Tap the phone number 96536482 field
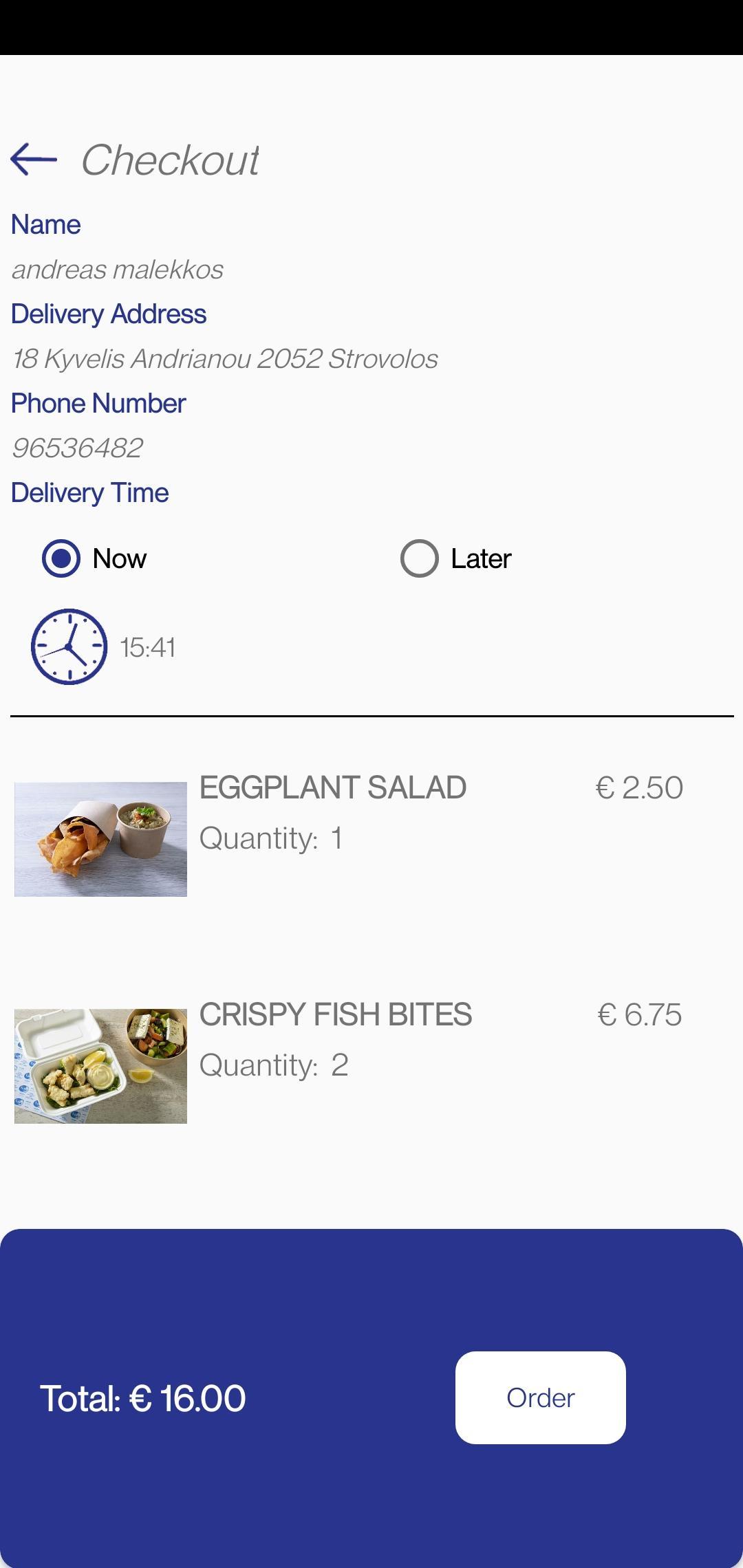The image size is (743, 1568). coord(78,448)
